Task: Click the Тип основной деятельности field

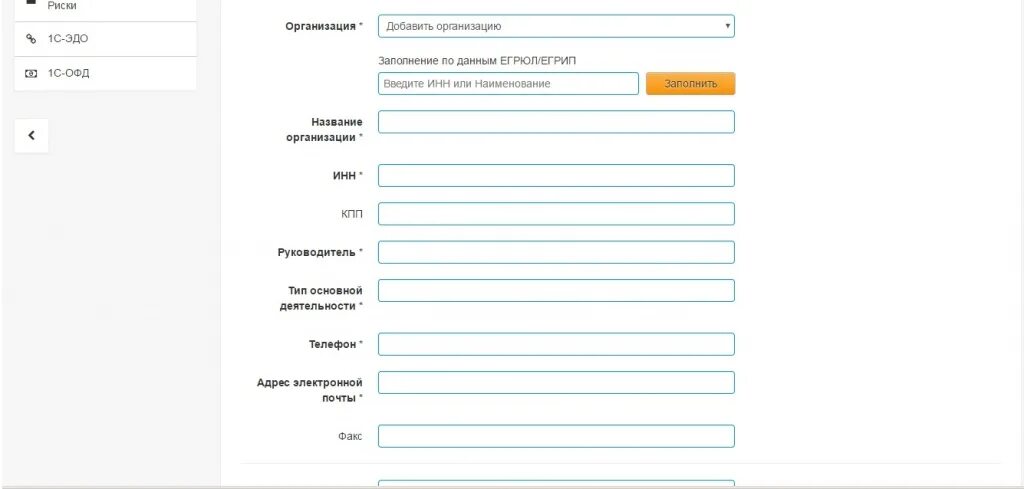Action: 556,291
